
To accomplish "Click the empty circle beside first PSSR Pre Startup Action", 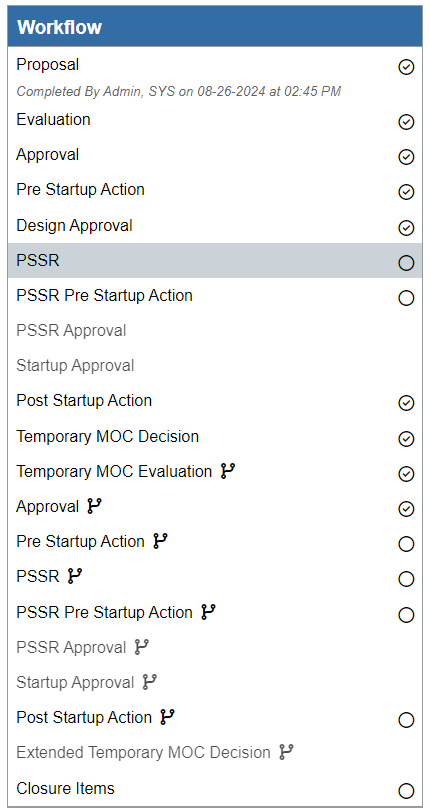I will point(406,298).
